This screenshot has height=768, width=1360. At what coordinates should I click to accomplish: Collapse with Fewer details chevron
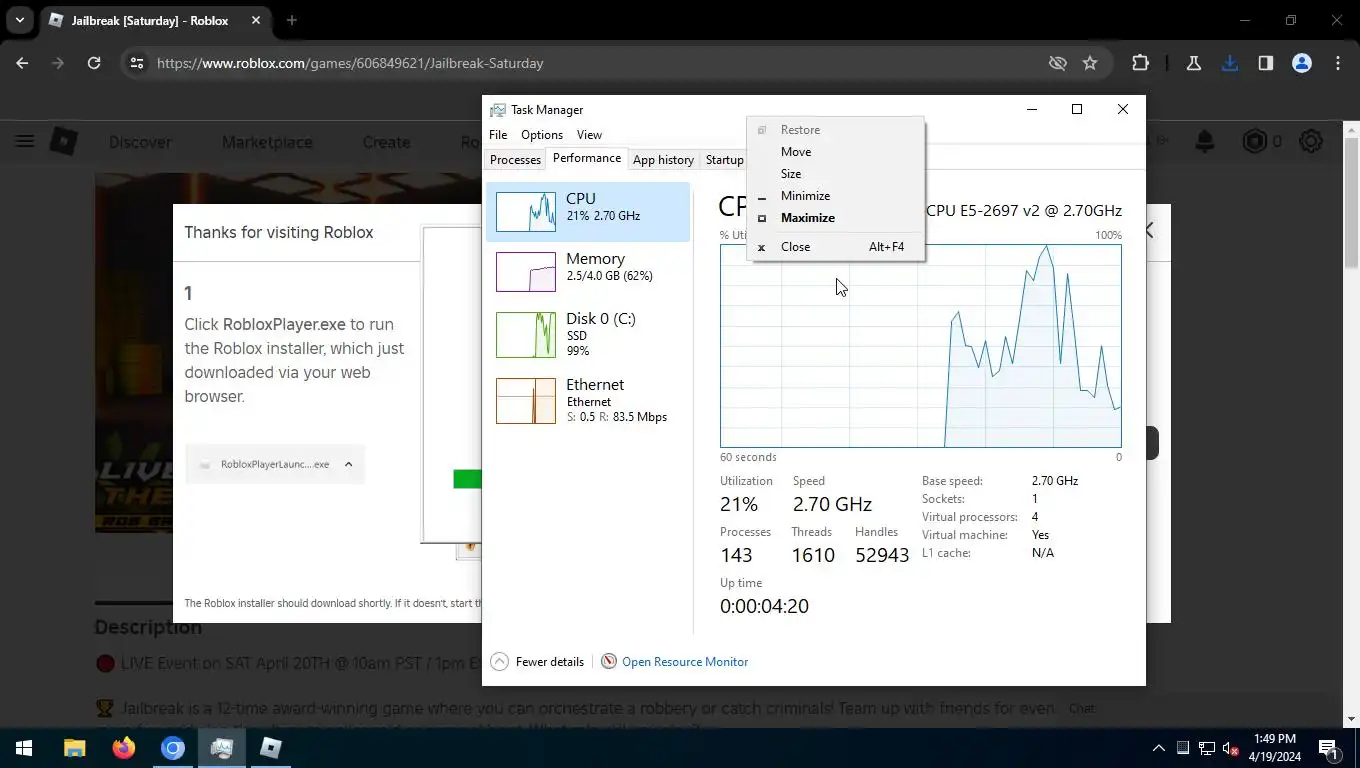click(500, 662)
